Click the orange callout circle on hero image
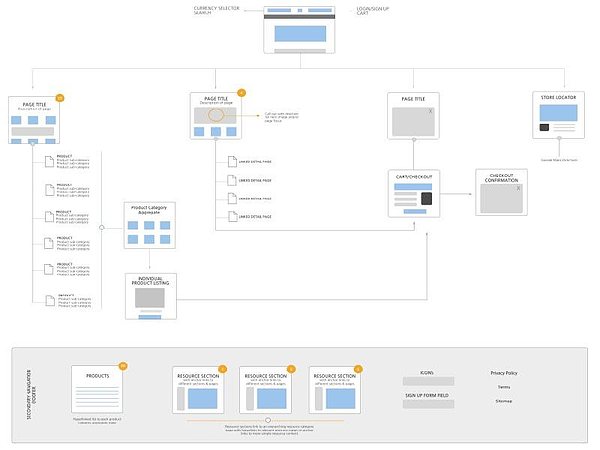This screenshot has width=600, height=450. (216, 115)
